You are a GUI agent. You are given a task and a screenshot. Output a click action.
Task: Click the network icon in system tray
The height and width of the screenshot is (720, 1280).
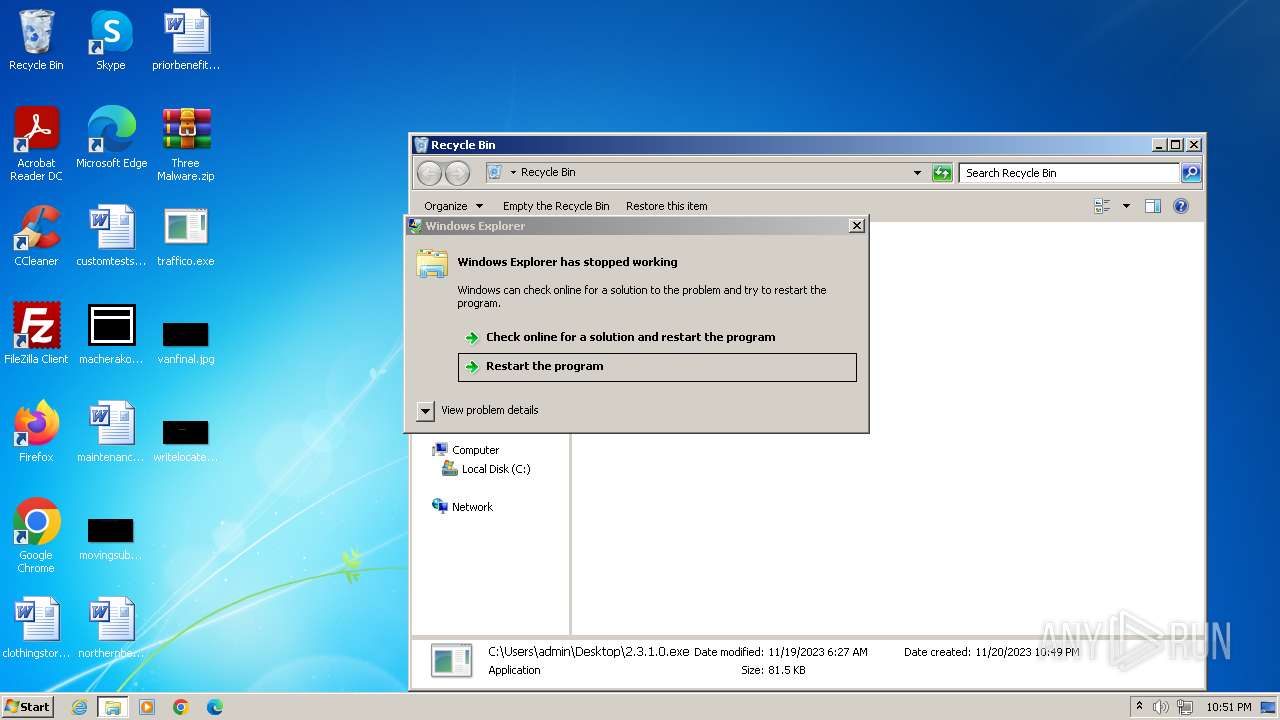tap(1183, 707)
